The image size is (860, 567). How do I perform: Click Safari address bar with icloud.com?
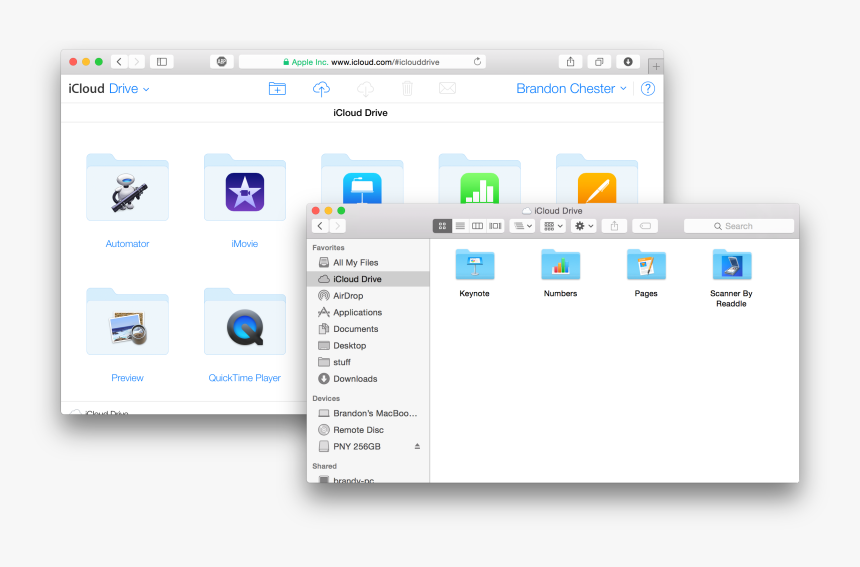click(x=362, y=62)
